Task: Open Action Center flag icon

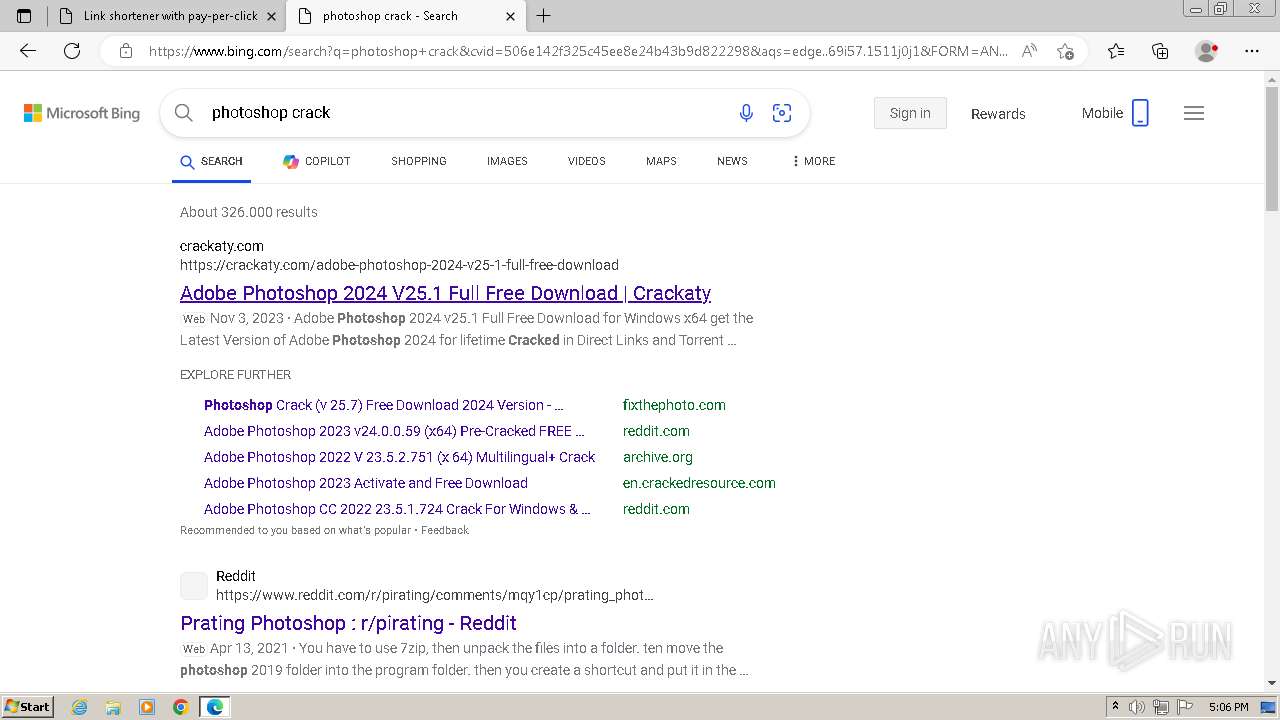Action: pyautogui.click(x=1183, y=707)
